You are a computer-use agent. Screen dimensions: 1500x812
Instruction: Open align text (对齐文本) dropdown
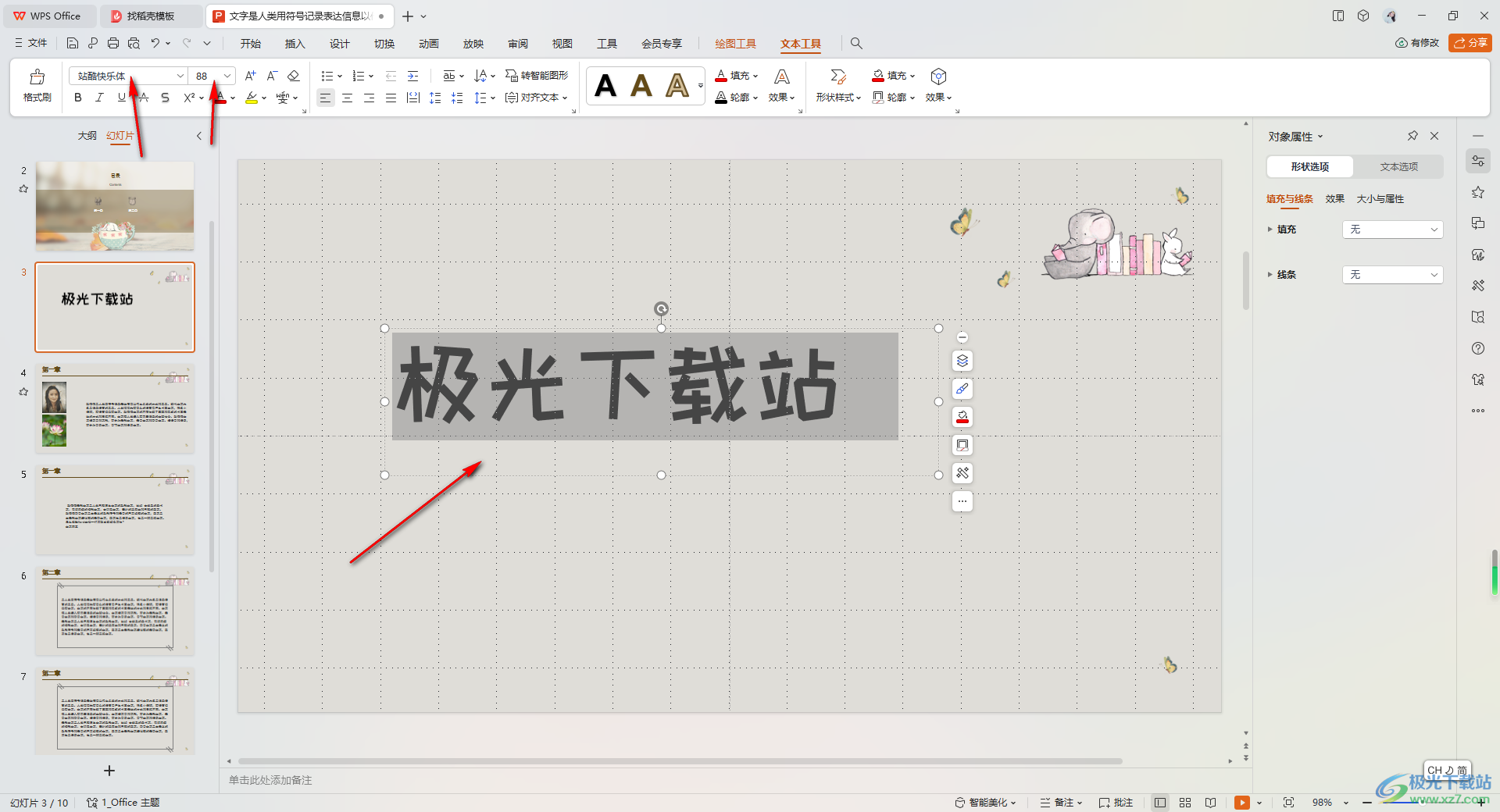pyautogui.click(x=537, y=98)
